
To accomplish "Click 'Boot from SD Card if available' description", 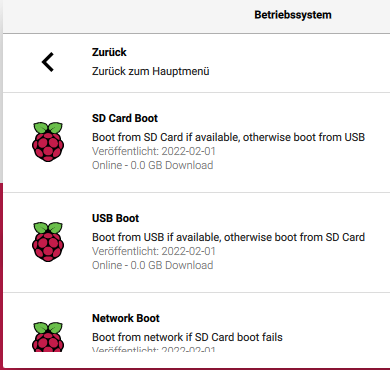I will coord(228,137).
